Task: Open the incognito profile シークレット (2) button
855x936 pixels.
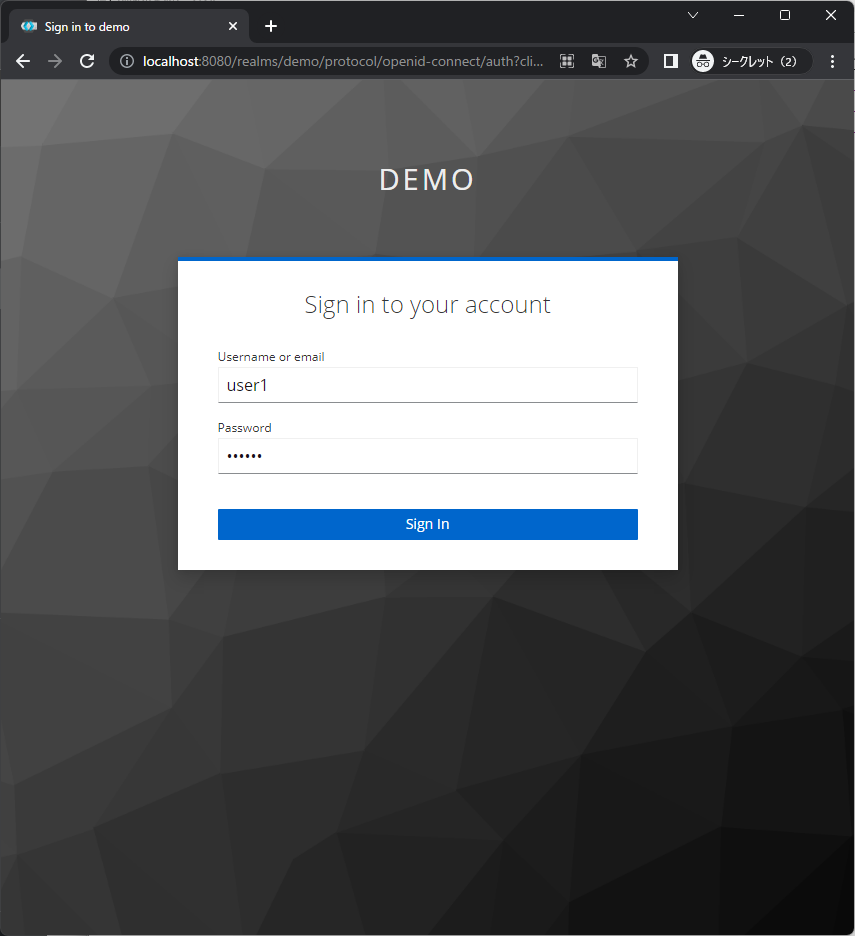Action: point(751,61)
